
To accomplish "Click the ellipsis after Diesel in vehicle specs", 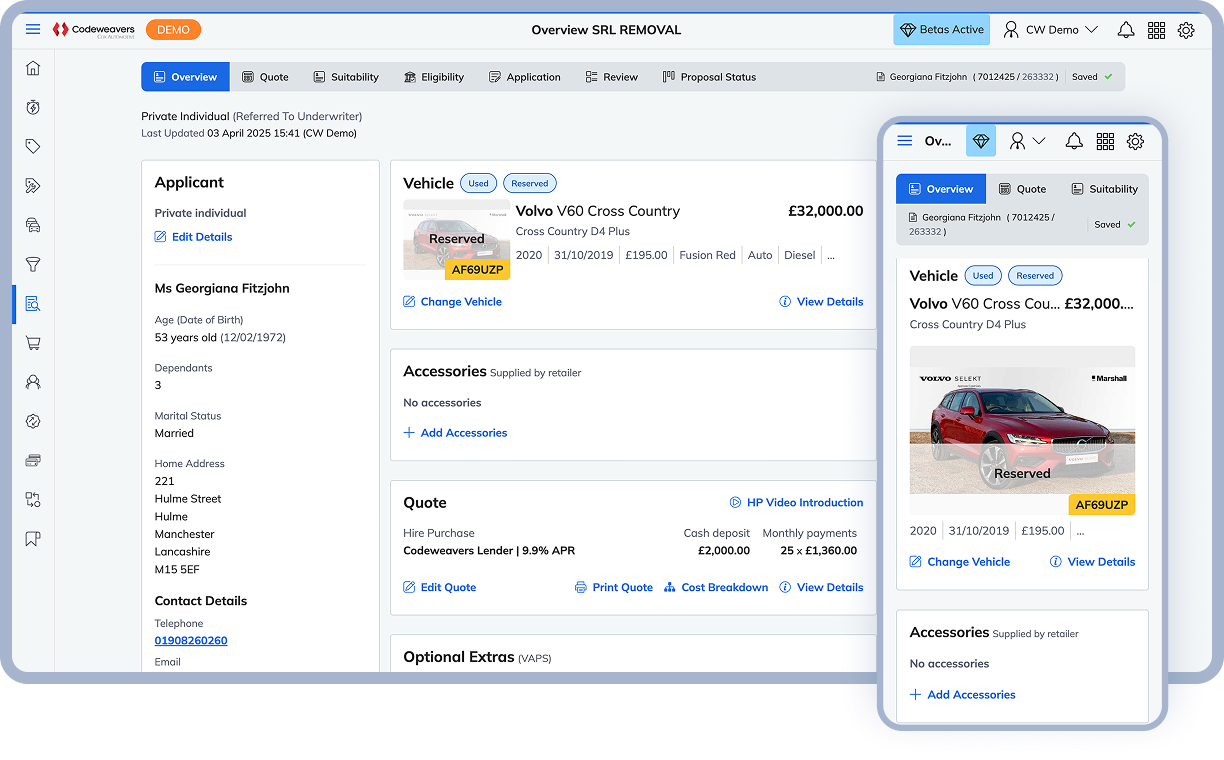I will (x=831, y=255).
